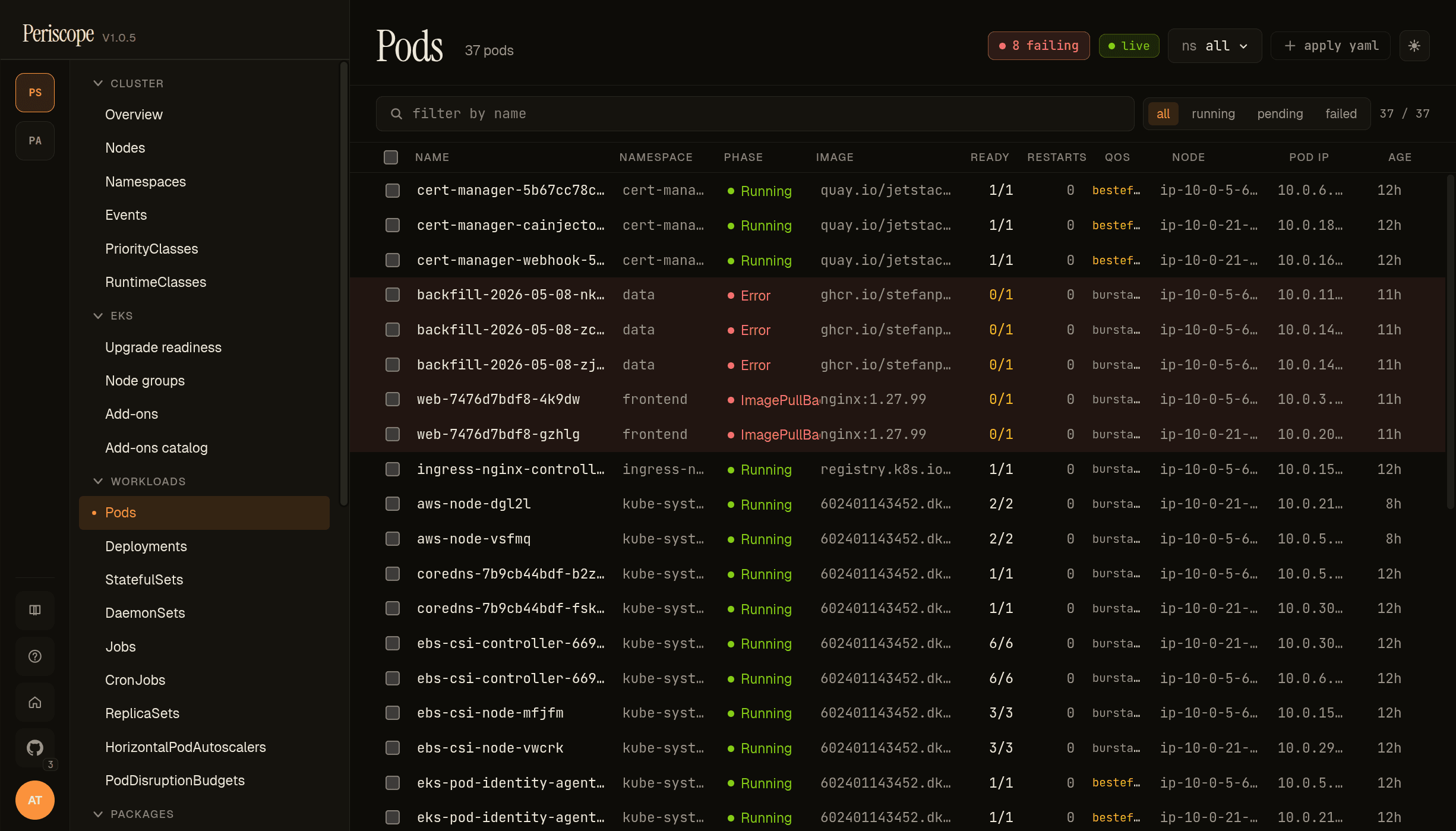Open Events page
Viewport: 1456px width, 831px height.
point(126,215)
